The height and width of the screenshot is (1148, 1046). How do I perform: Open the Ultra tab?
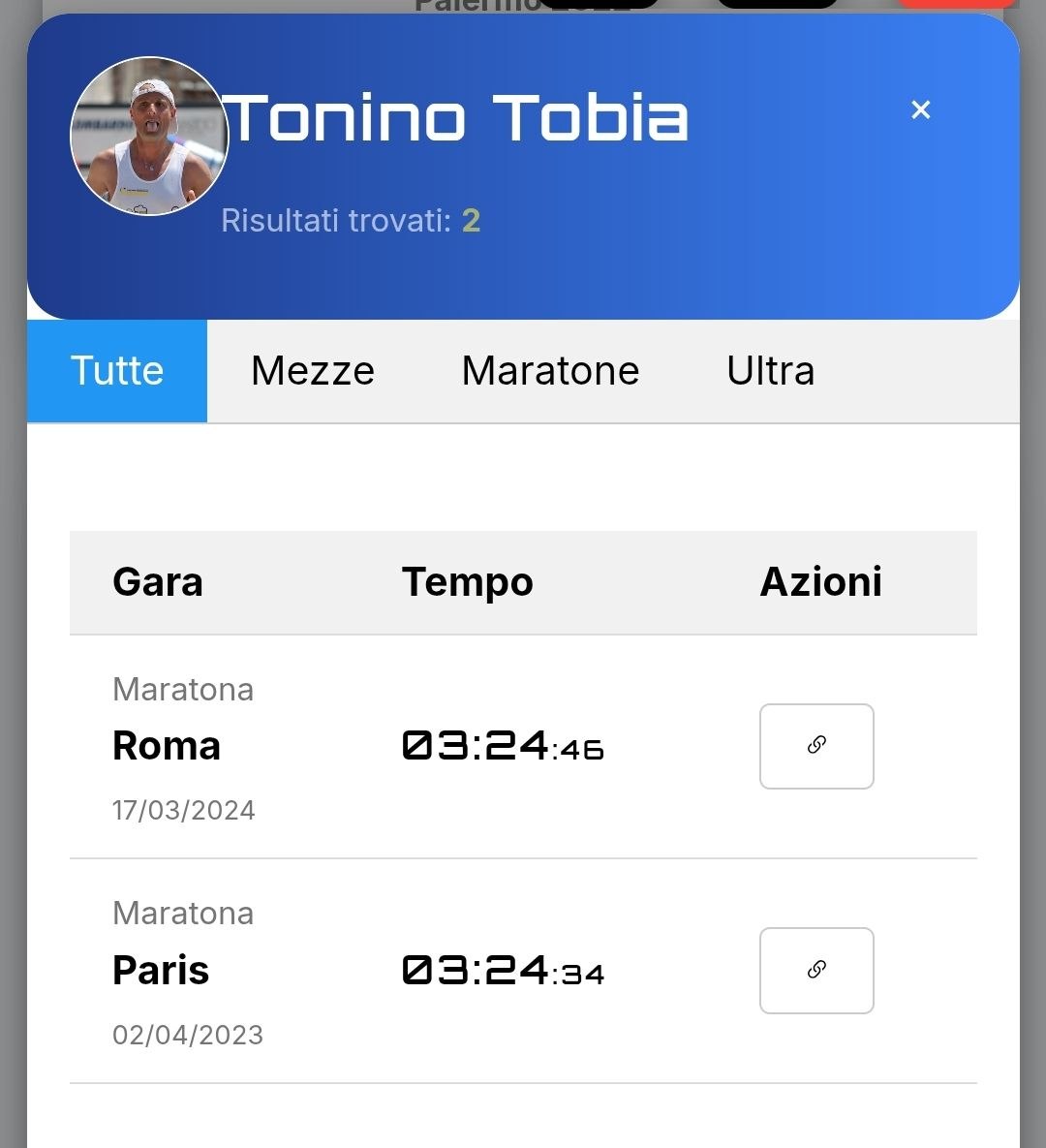click(x=771, y=371)
